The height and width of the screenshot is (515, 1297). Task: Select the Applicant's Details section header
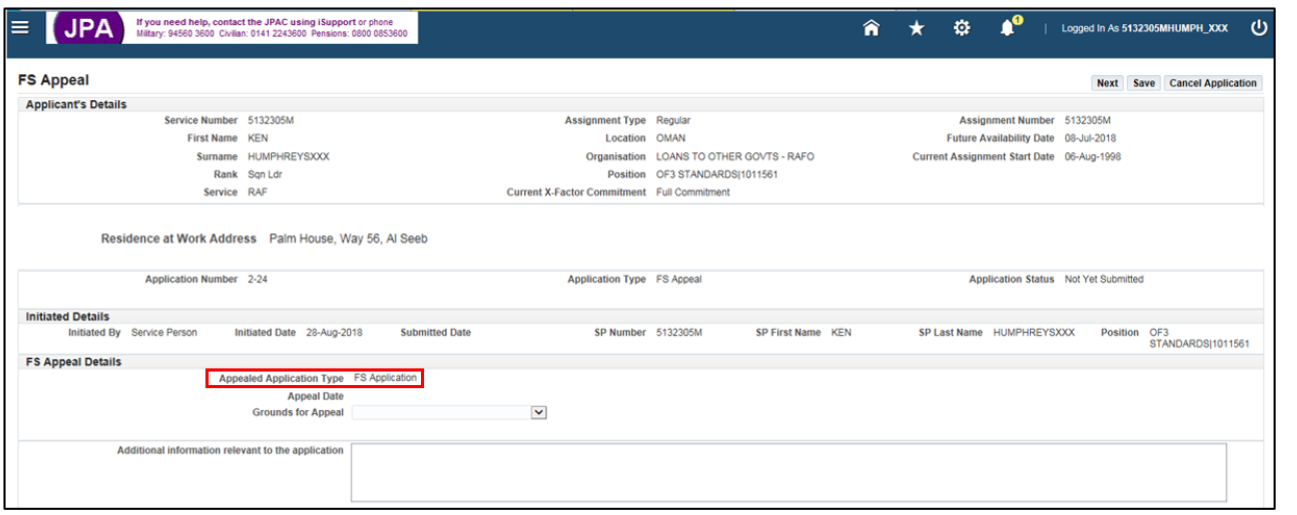(x=76, y=105)
